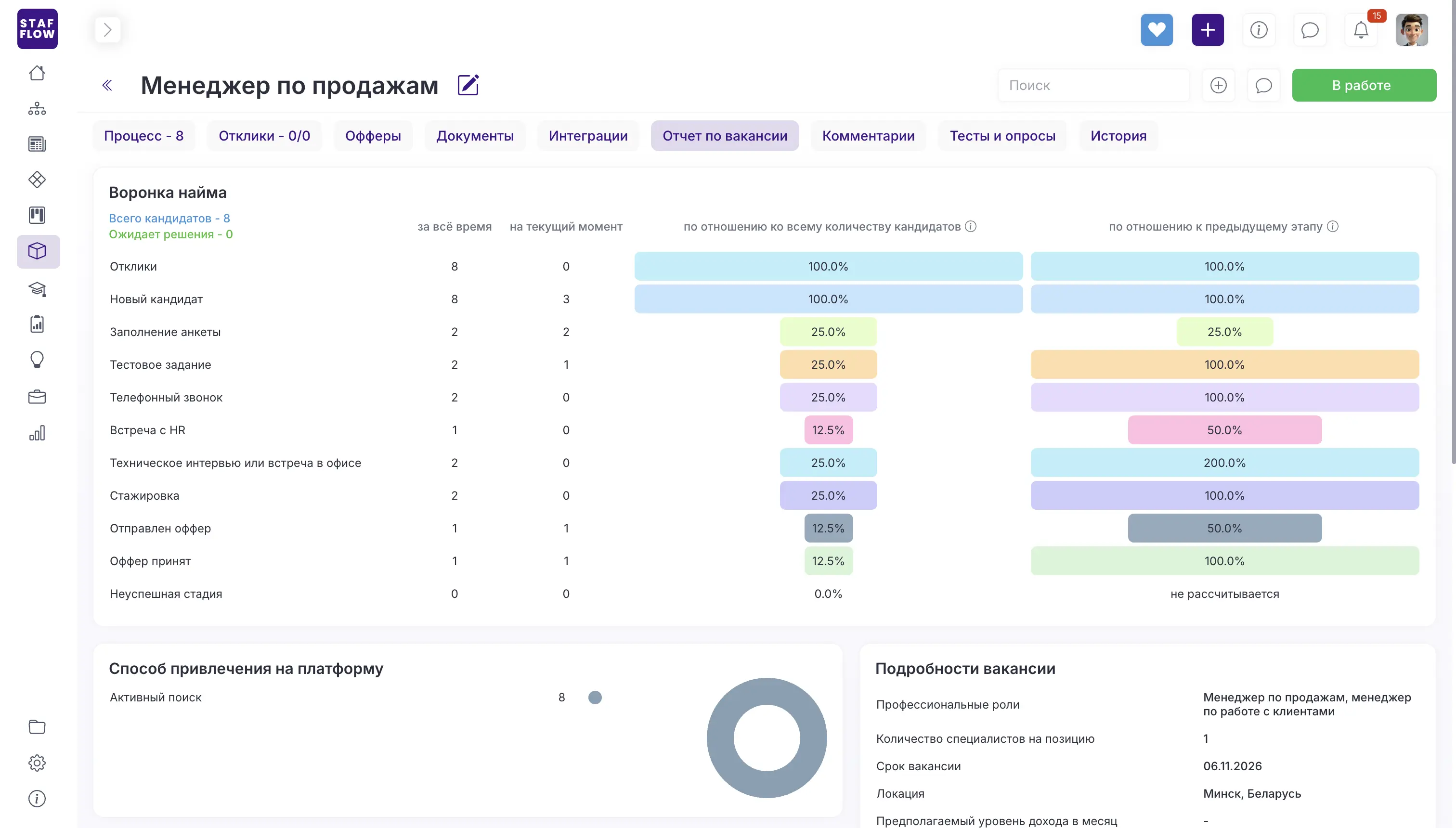The width and height of the screenshot is (1456, 828).
Task: Open the settings gear icon in the sidebar
Action: (x=37, y=763)
